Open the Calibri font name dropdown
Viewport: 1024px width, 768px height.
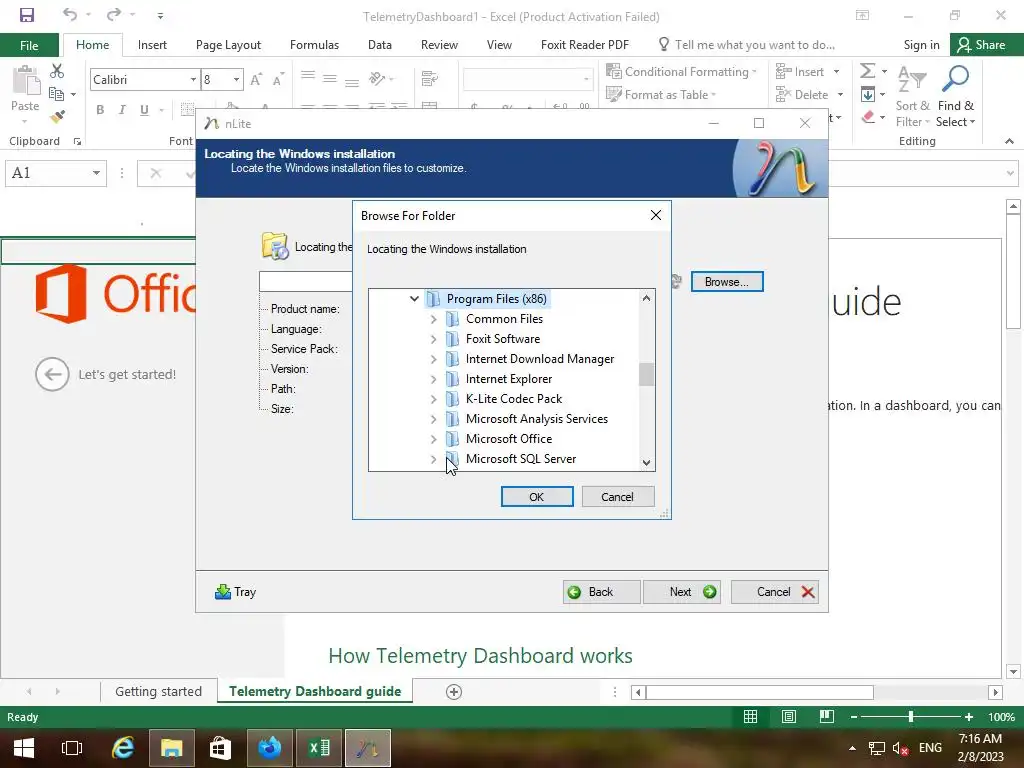pos(193,80)
